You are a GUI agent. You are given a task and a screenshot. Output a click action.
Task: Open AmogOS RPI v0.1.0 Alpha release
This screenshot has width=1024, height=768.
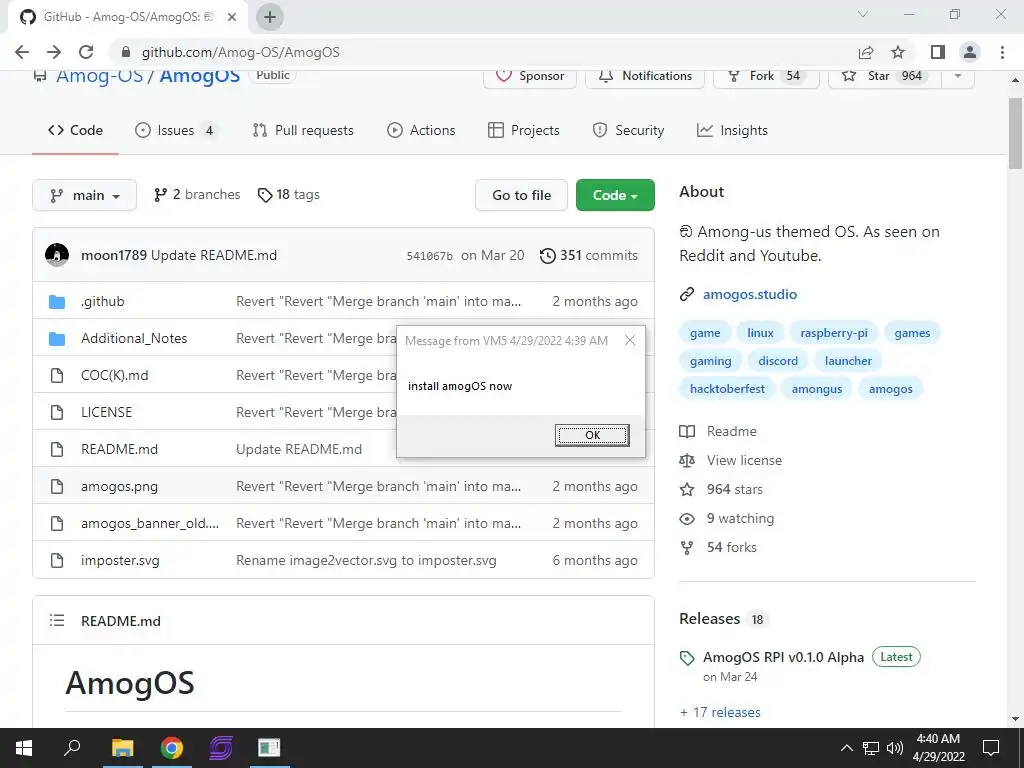[783, 658]
